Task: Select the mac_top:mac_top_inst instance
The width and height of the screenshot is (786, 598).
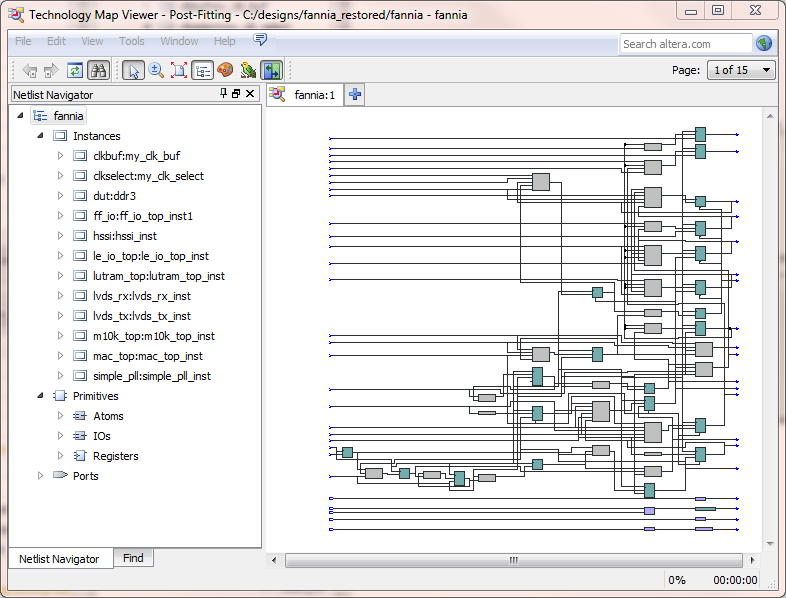Action: pos(147,356)
